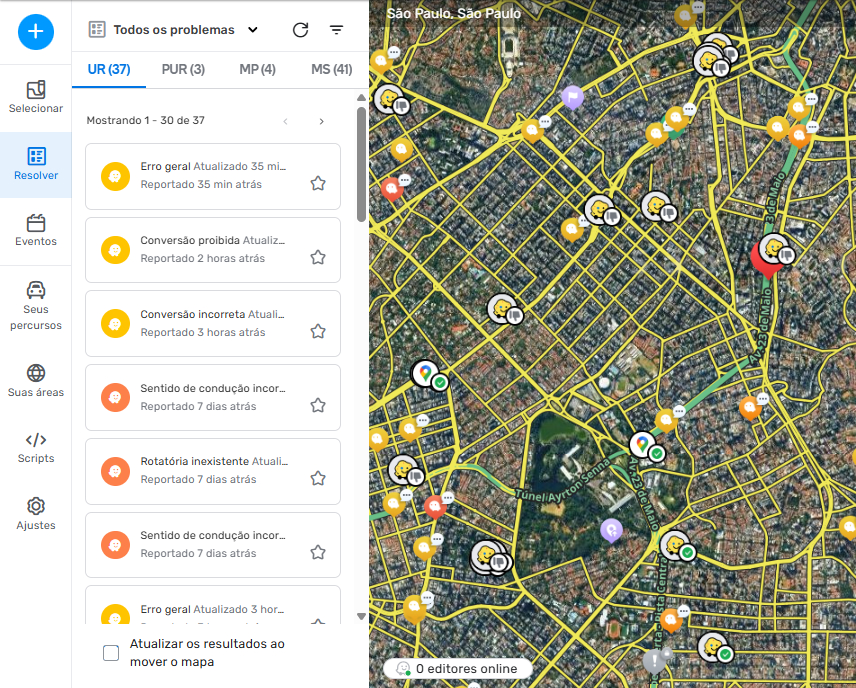Click the 0 editores online button

[x=457, y=668]
